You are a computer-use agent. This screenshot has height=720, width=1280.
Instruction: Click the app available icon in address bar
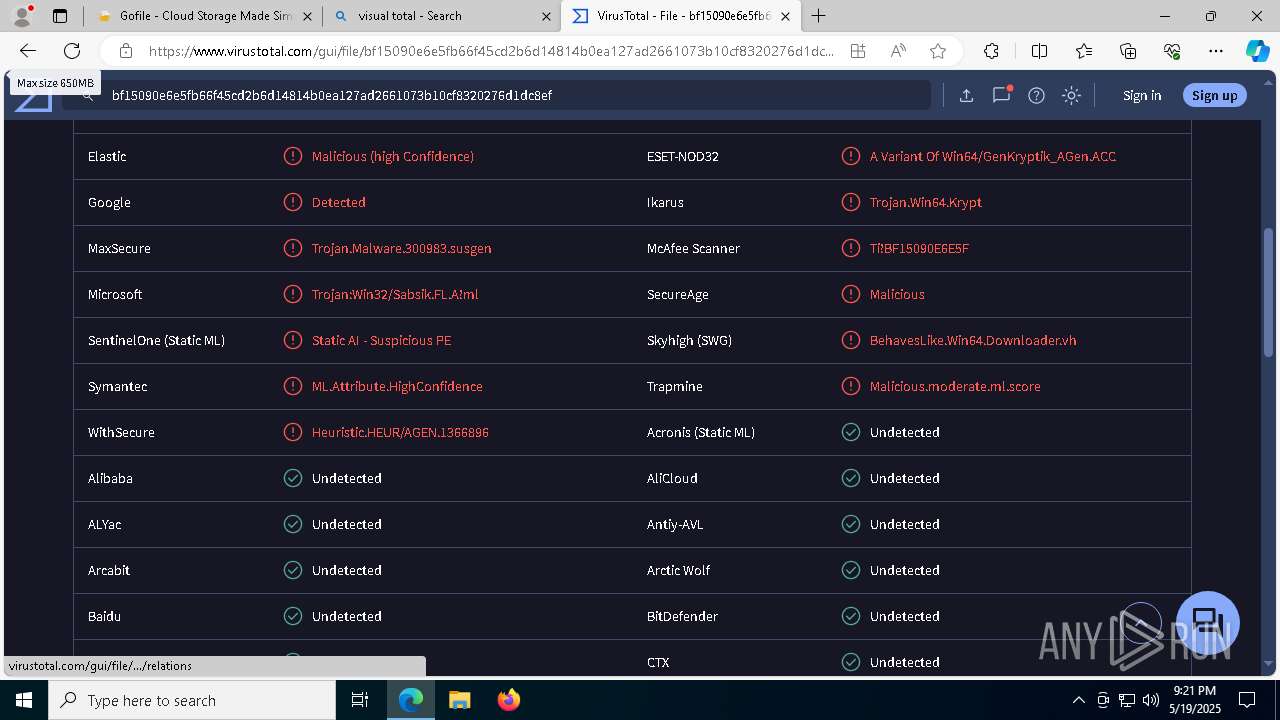[858, 51]
